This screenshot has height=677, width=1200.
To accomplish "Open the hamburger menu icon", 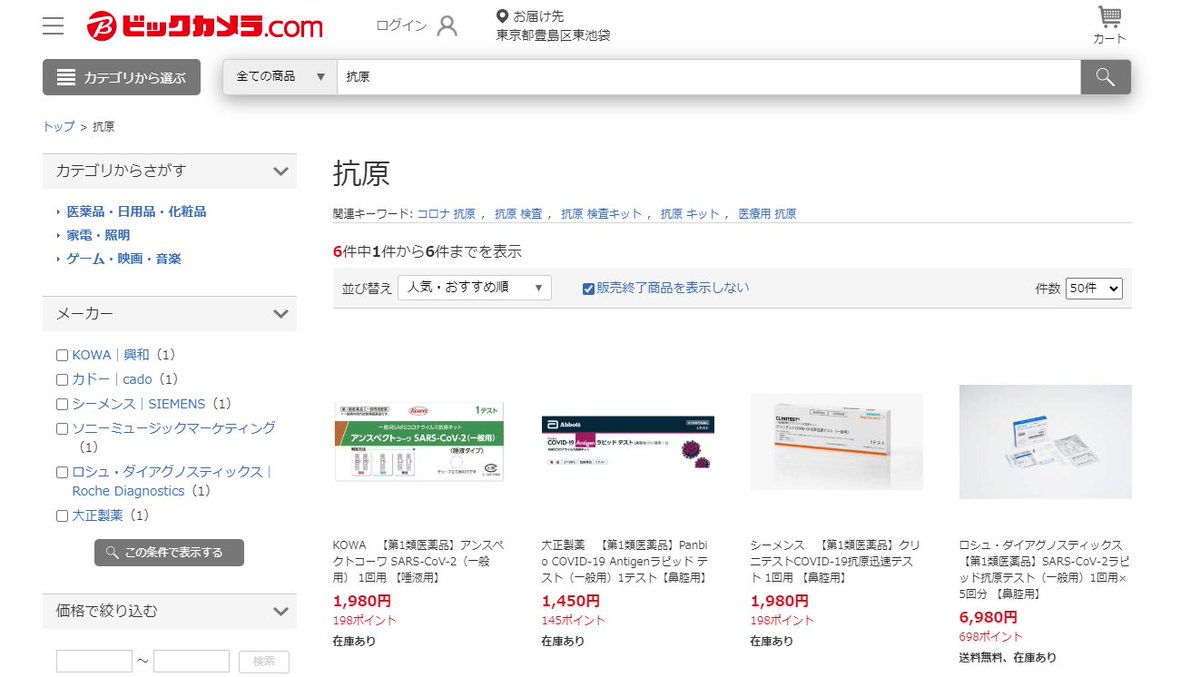I will click(x=53, y=25).
